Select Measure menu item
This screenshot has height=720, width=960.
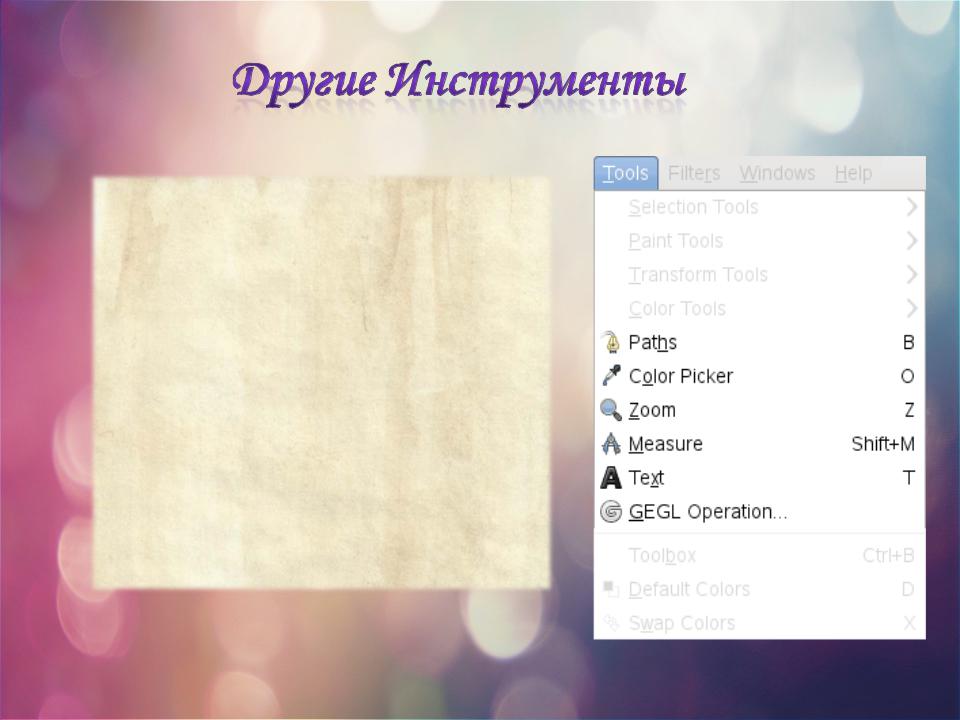point(759,443)
